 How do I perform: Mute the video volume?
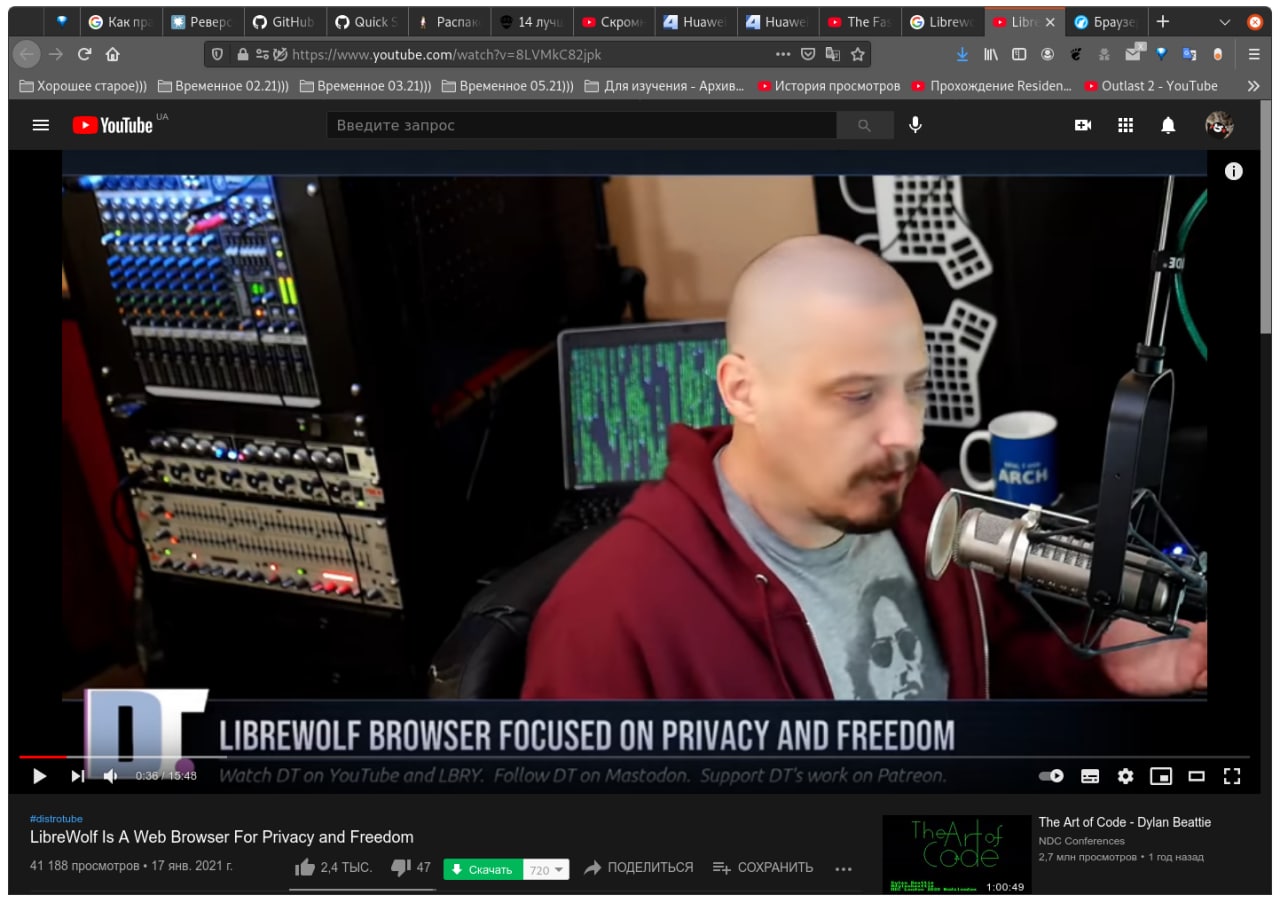(111, 775)
